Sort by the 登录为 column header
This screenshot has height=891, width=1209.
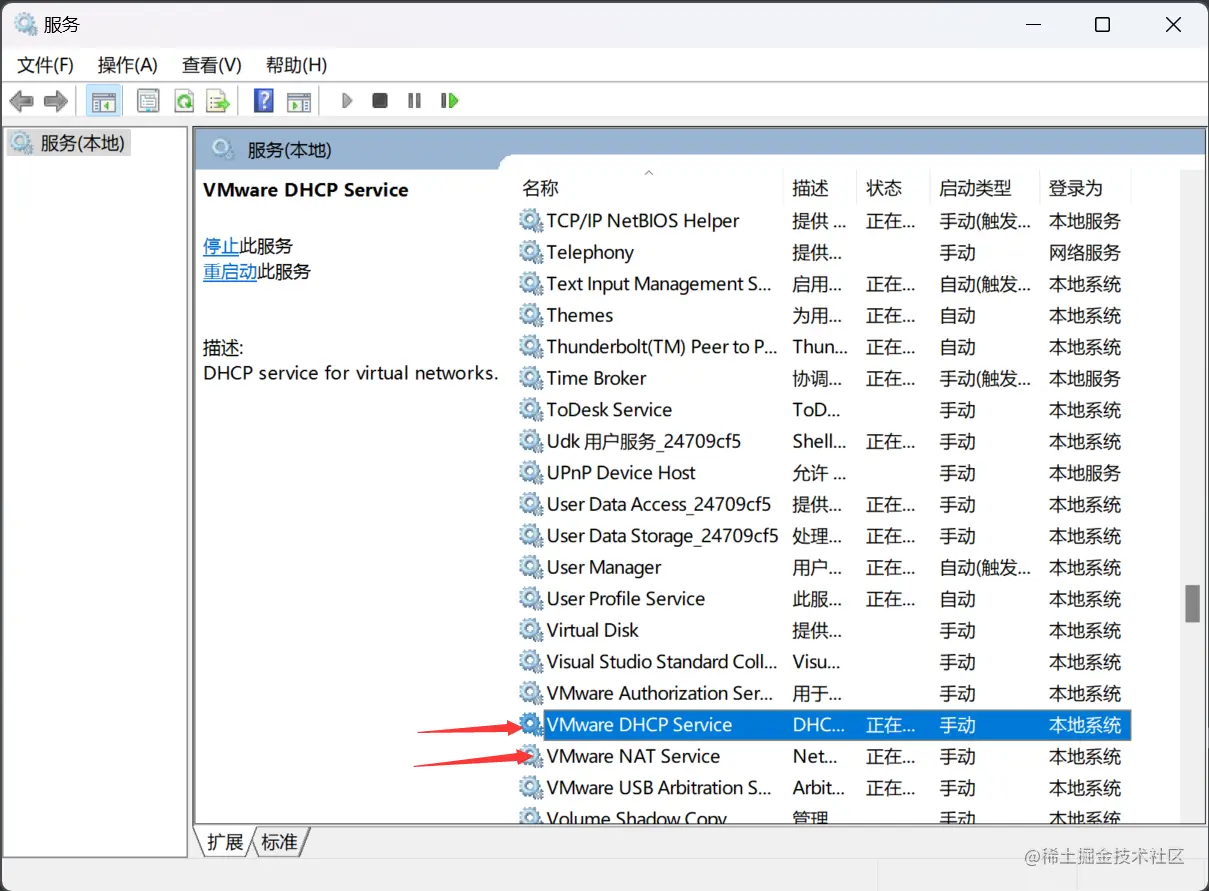1086,188
